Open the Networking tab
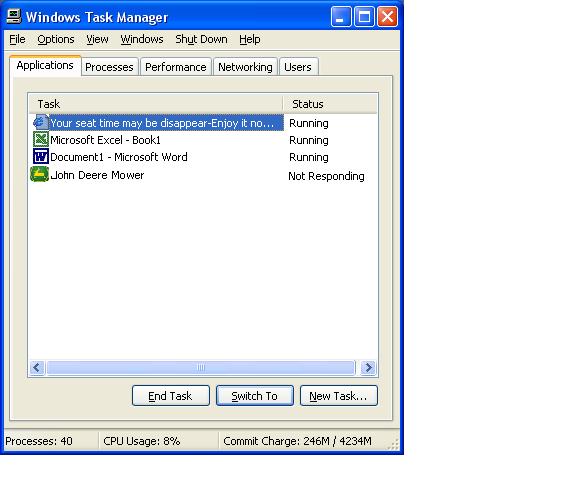This screenshot has width=584, height=480. pyautogui.click(x=245, y=67)
